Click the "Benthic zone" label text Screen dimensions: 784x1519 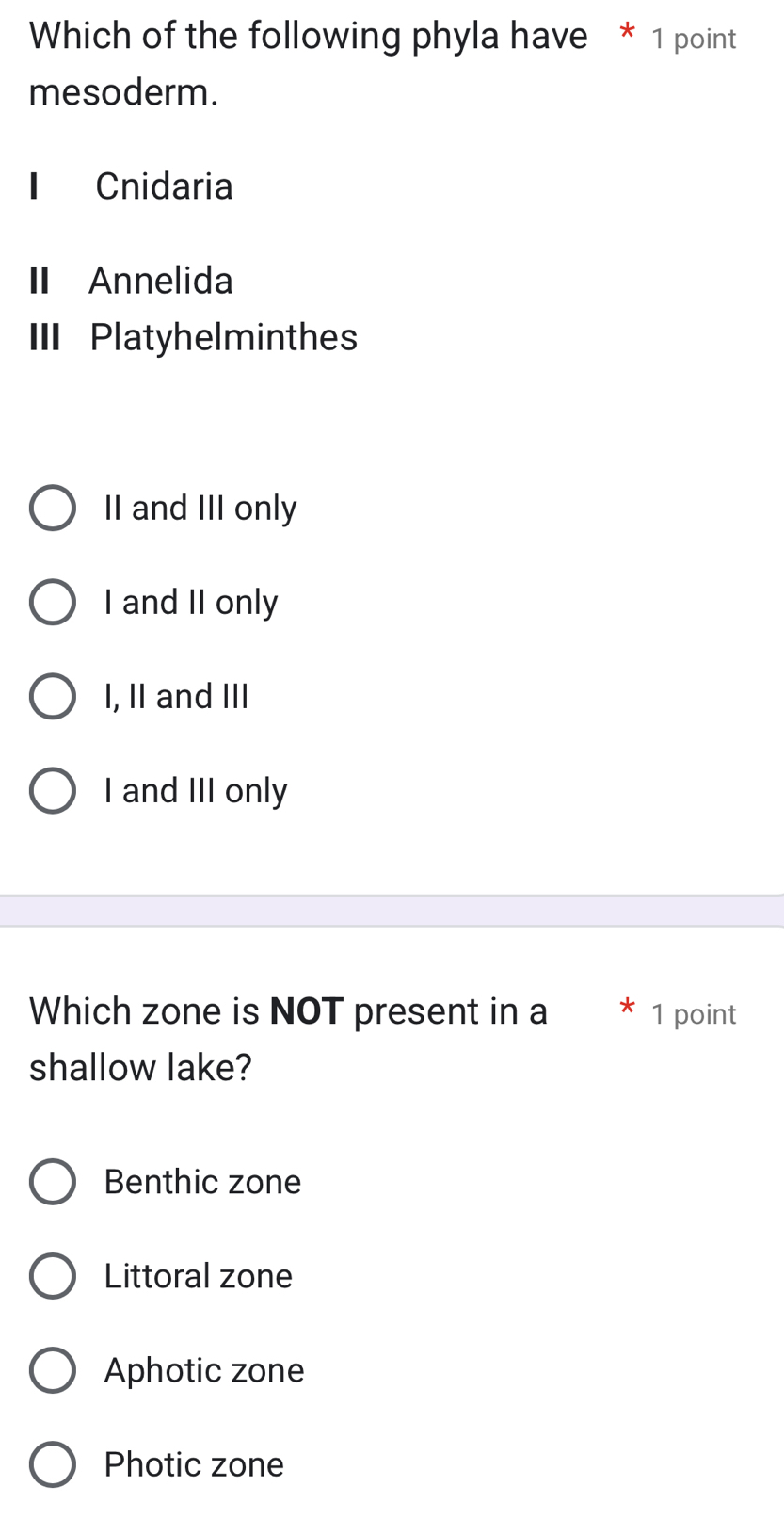(x=201, y=1182)
